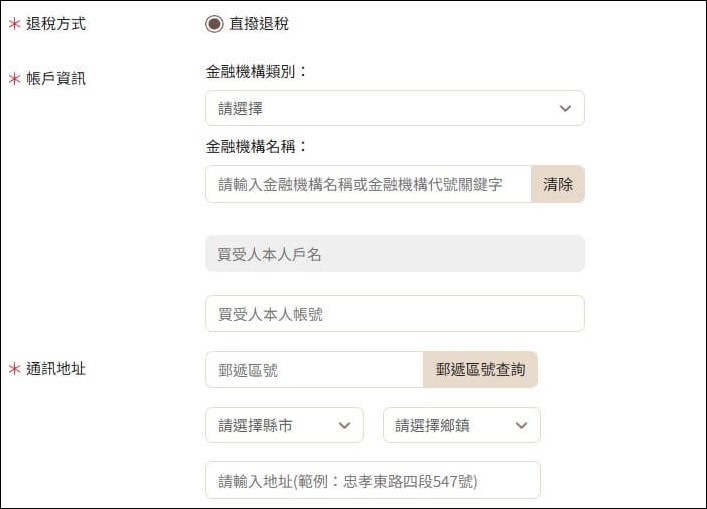
Task: Focus the 郵遞區號 input box
Action: 314,370
